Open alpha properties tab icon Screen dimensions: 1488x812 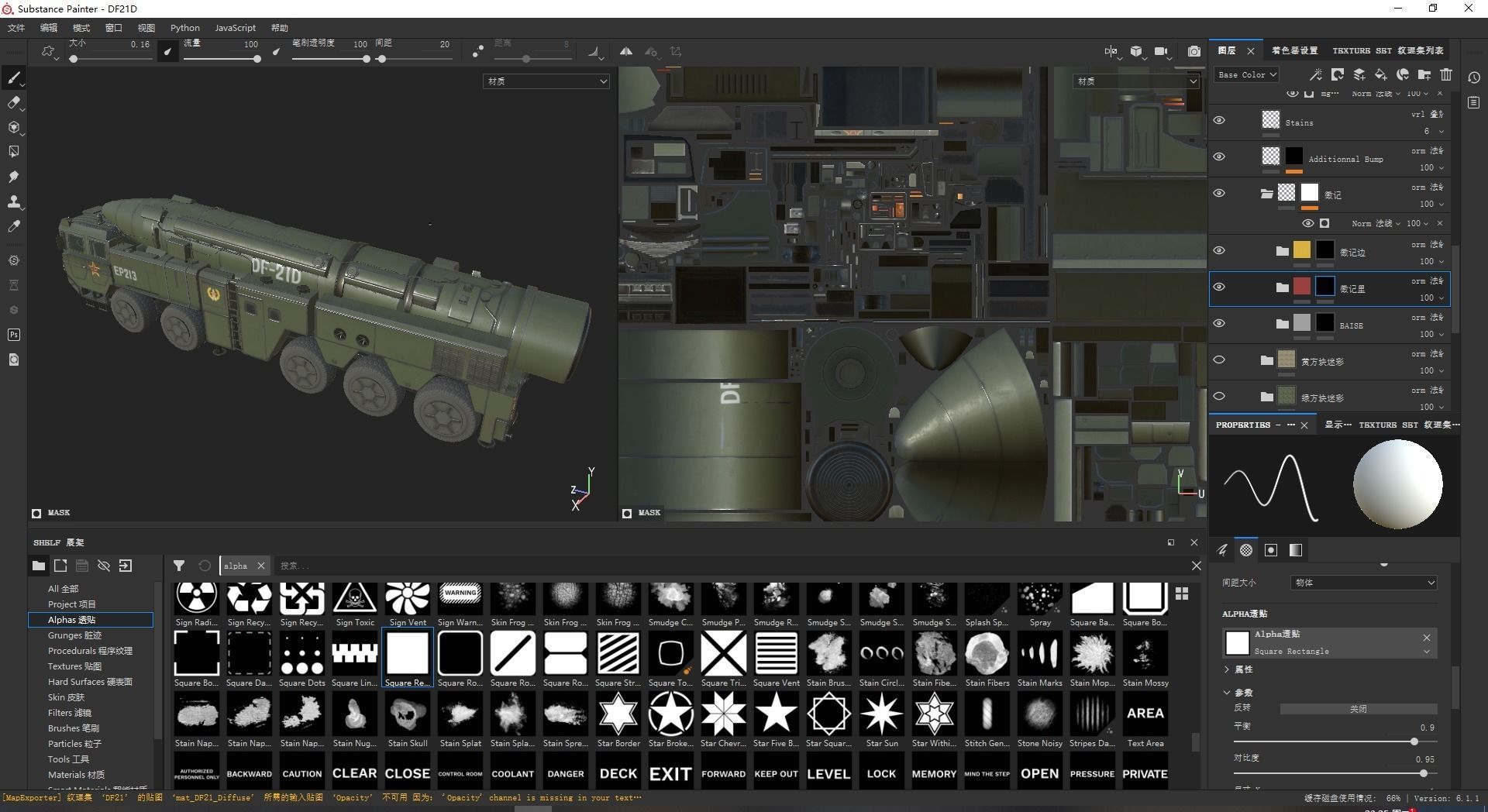(1246, 550)
